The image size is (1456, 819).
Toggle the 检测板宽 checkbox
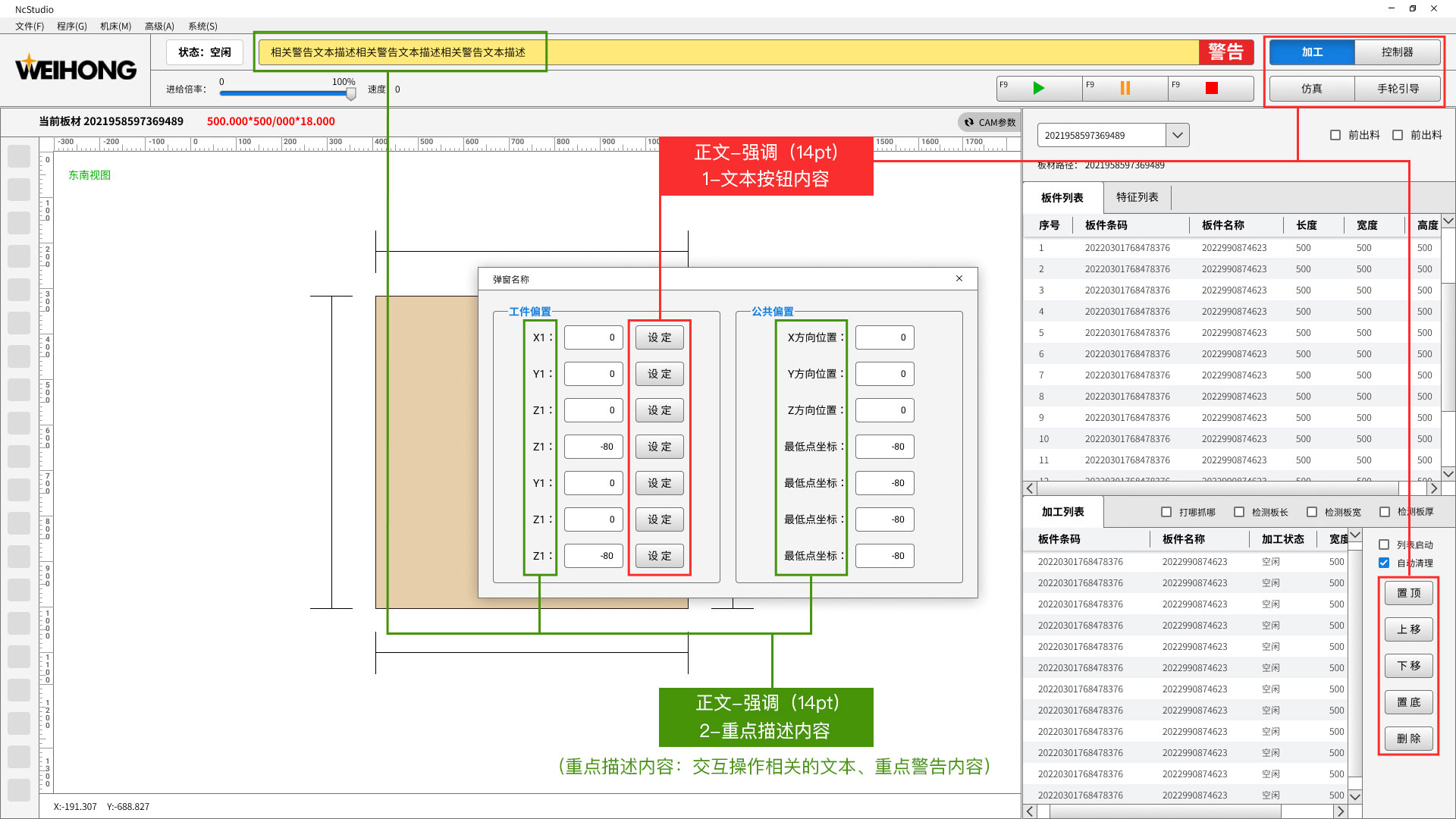coord(1312,512)
